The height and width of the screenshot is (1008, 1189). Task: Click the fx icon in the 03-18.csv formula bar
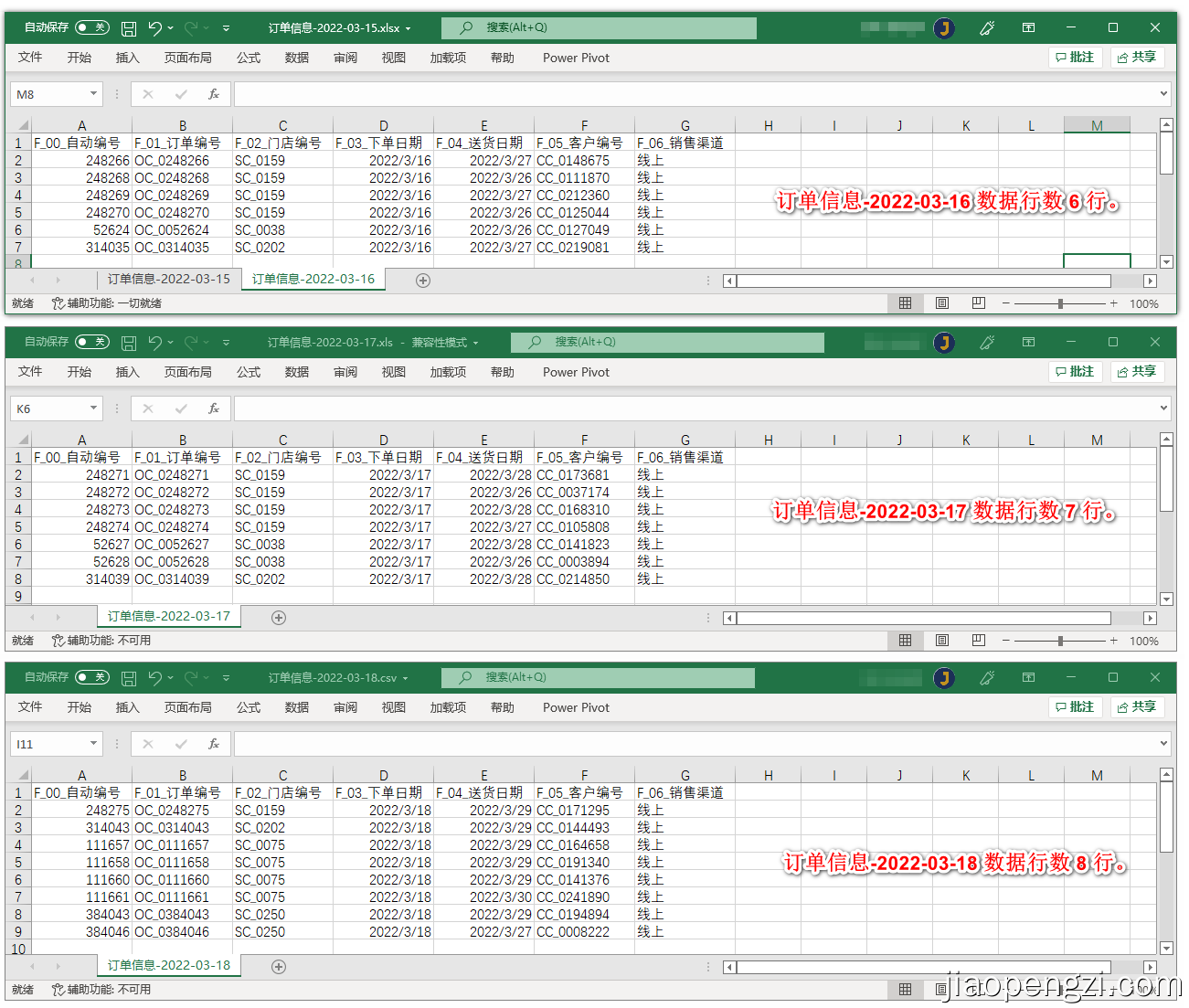point(213,744)
